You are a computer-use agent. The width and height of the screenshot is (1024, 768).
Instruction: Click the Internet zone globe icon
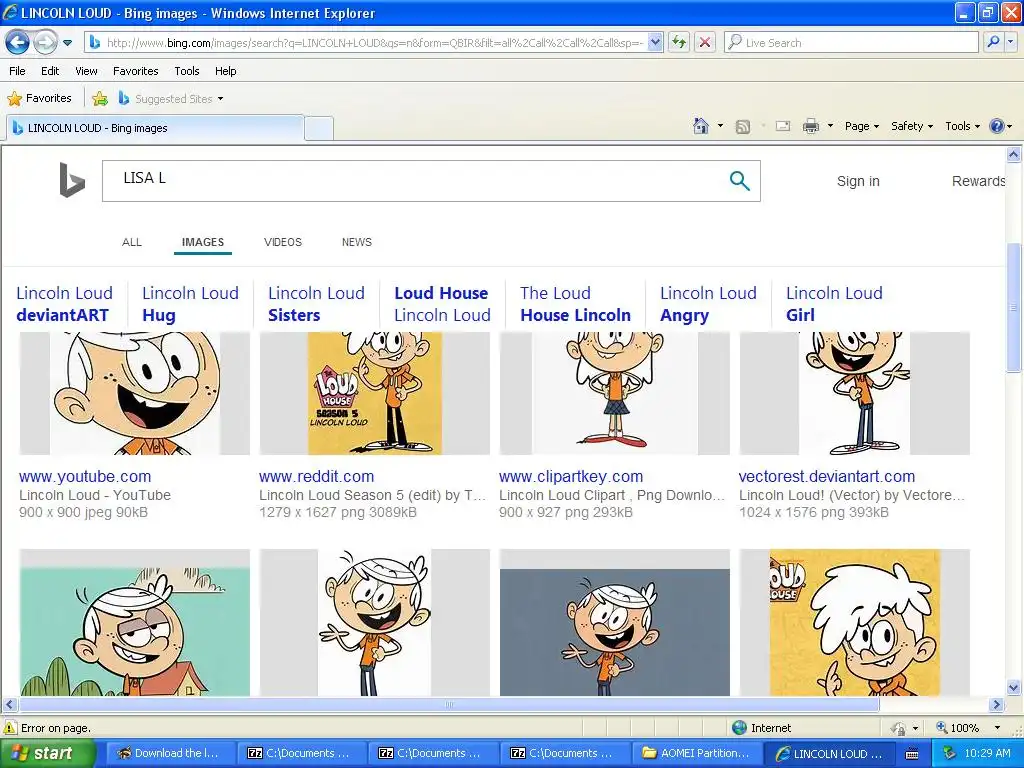pos(739,728)
